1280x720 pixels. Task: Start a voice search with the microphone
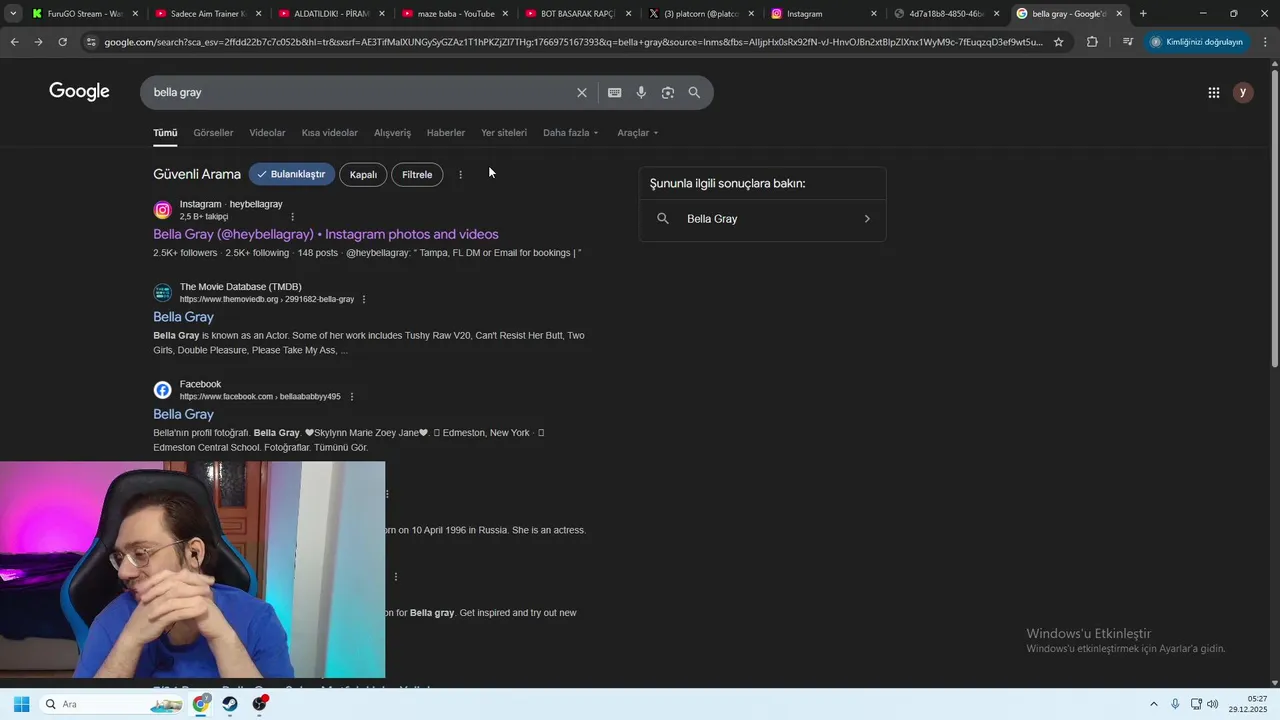coord(641,92)
